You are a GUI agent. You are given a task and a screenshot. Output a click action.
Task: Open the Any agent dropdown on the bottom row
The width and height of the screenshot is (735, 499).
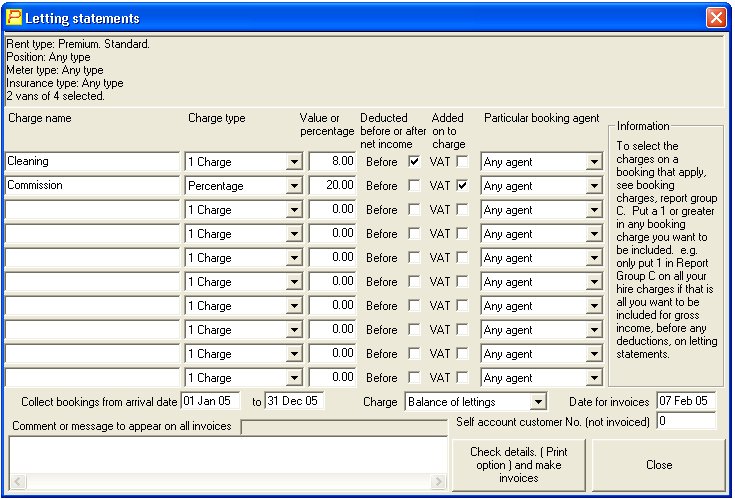[594, 378]
